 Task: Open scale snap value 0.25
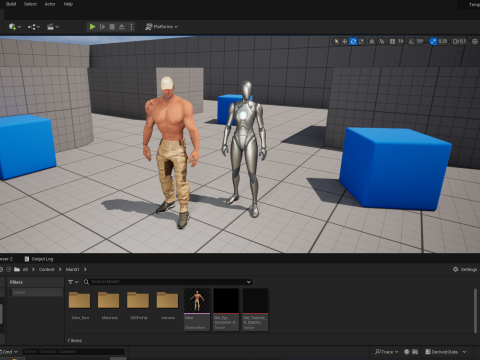(x=443, y=41)
